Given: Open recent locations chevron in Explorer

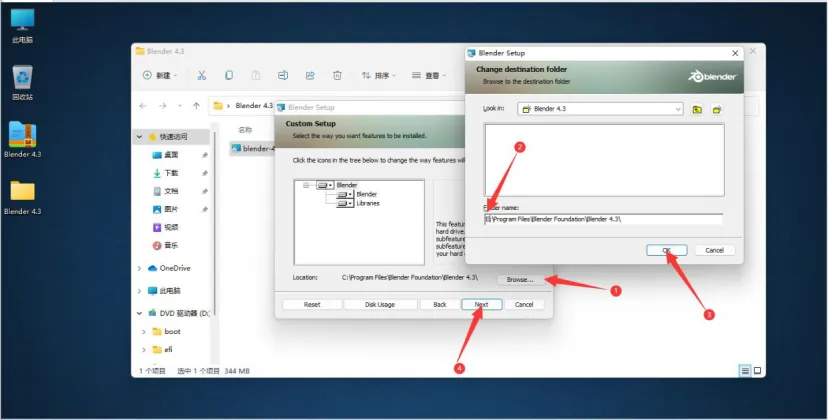Looking at the screenshot, I should tap(180, 106).
